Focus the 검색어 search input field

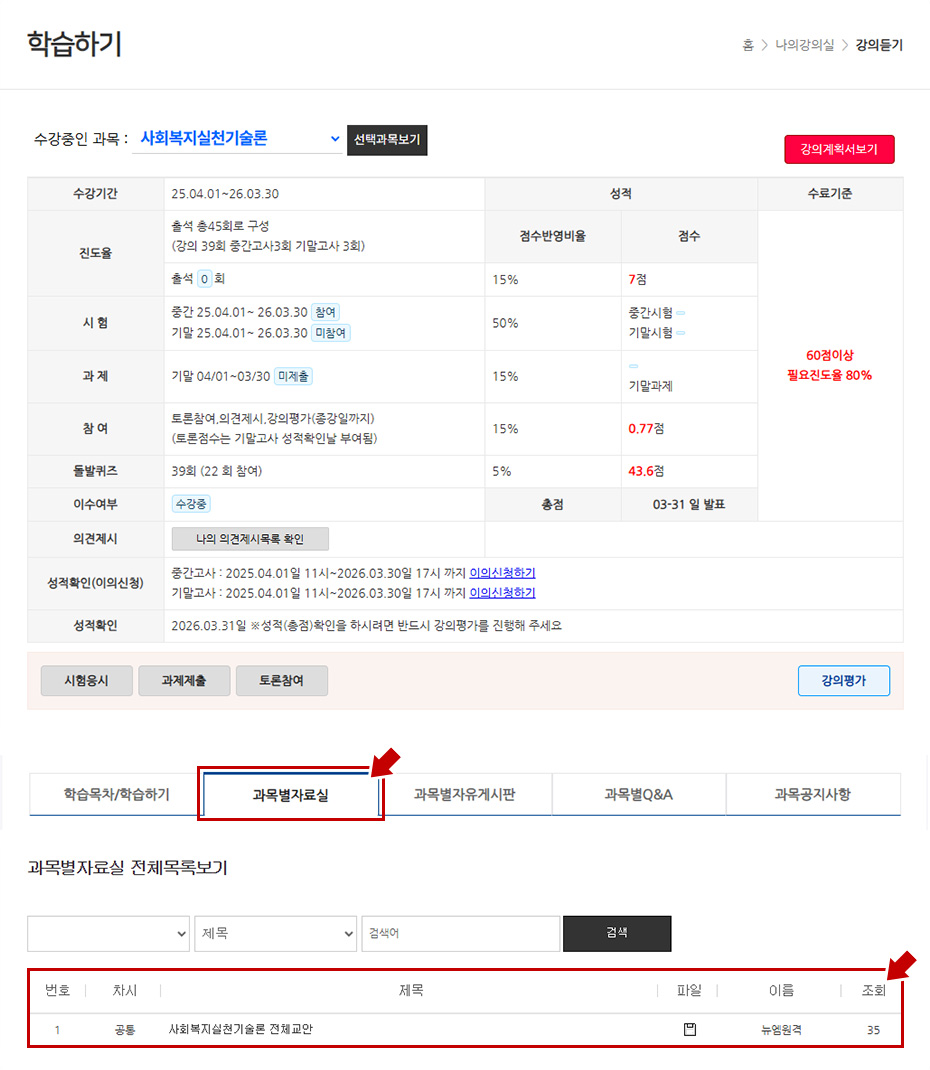coord(460,933)
